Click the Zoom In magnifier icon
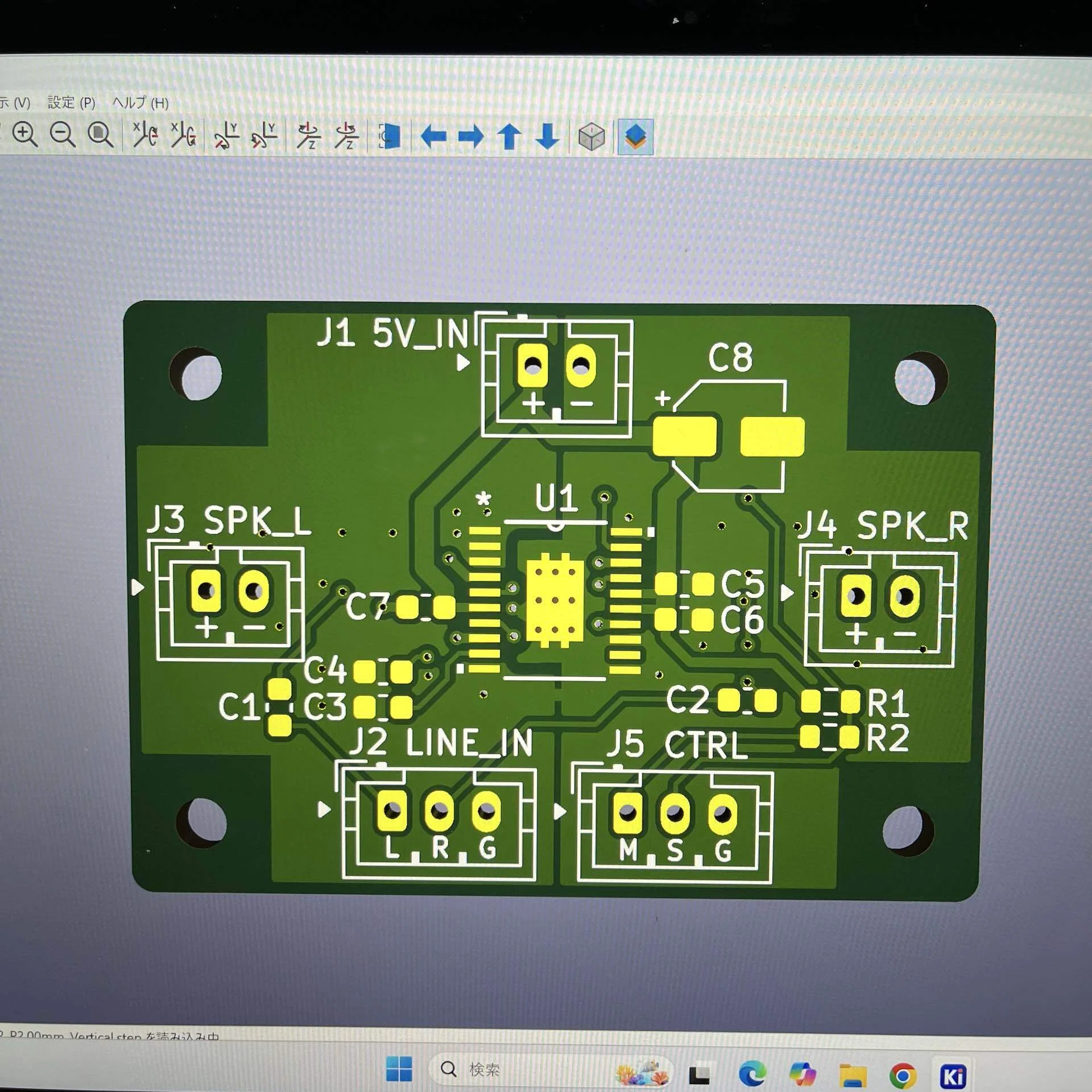 (24, 135)
